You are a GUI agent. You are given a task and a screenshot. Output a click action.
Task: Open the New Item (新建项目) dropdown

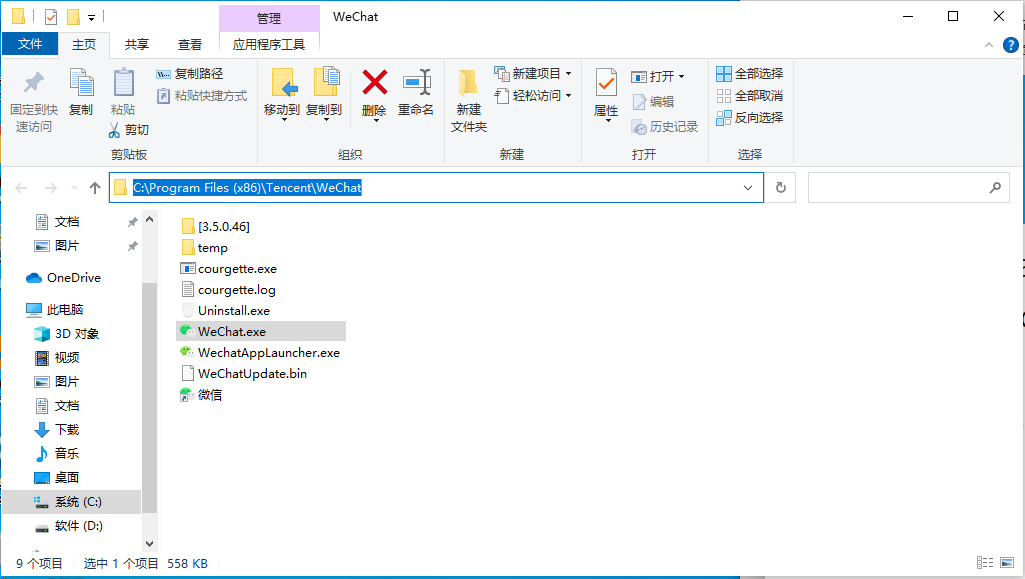[533, 73]
